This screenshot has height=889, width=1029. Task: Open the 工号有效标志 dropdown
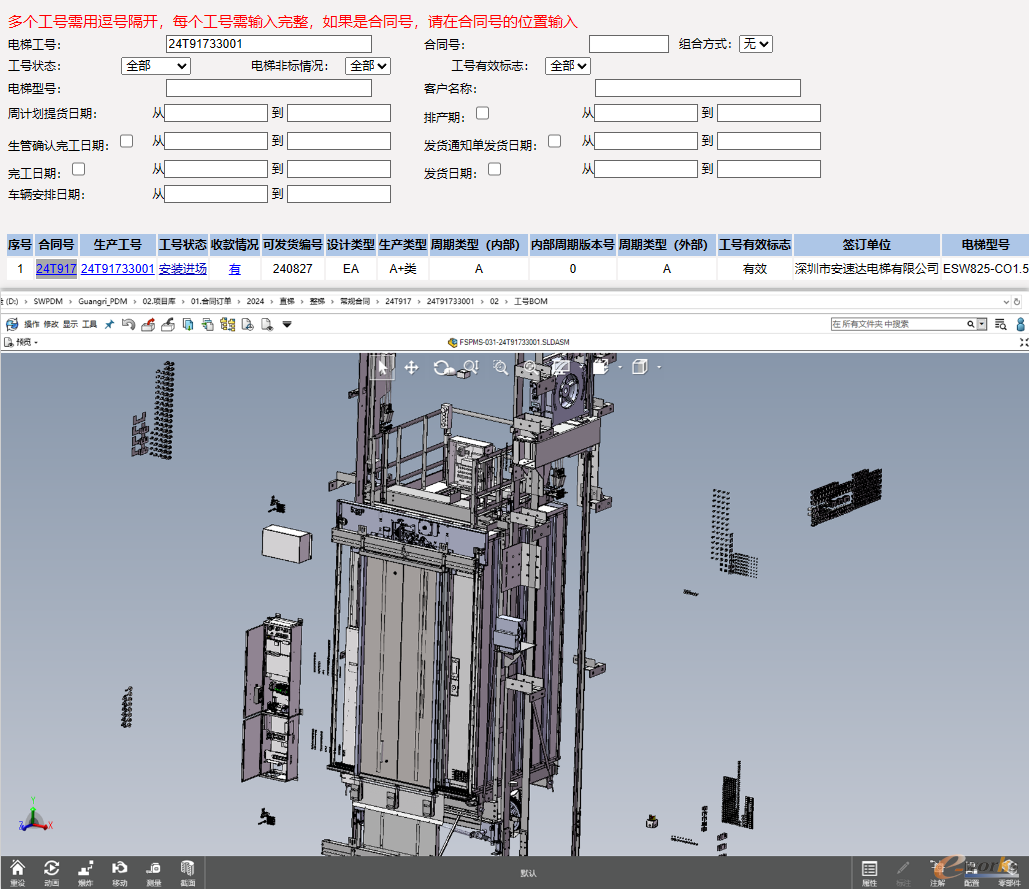568,66
